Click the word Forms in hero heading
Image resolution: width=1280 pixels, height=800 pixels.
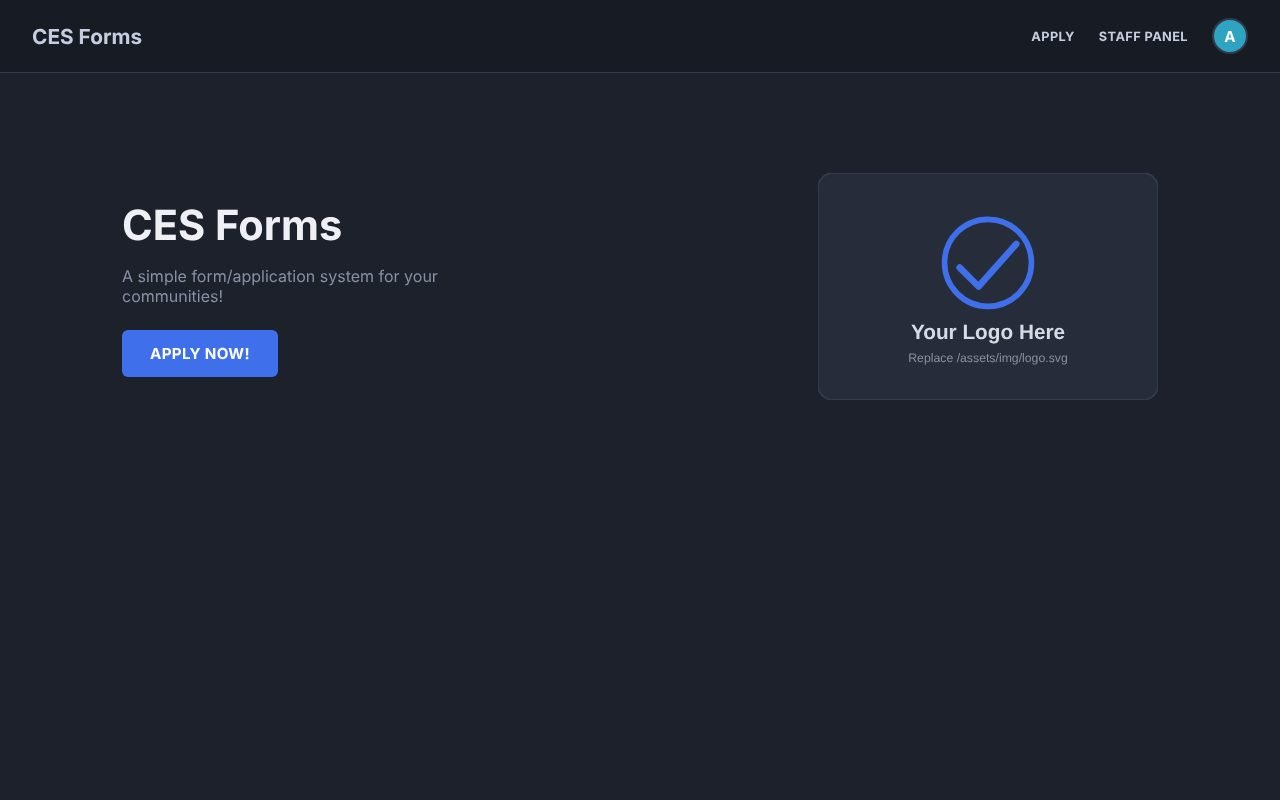[278, 225]
